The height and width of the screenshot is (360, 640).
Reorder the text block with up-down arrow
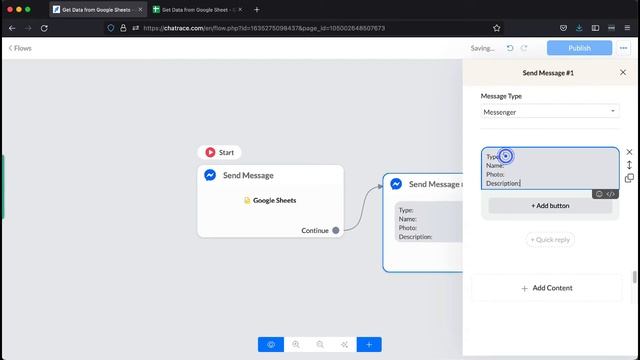pyautogui.click(x=629, y=165)
